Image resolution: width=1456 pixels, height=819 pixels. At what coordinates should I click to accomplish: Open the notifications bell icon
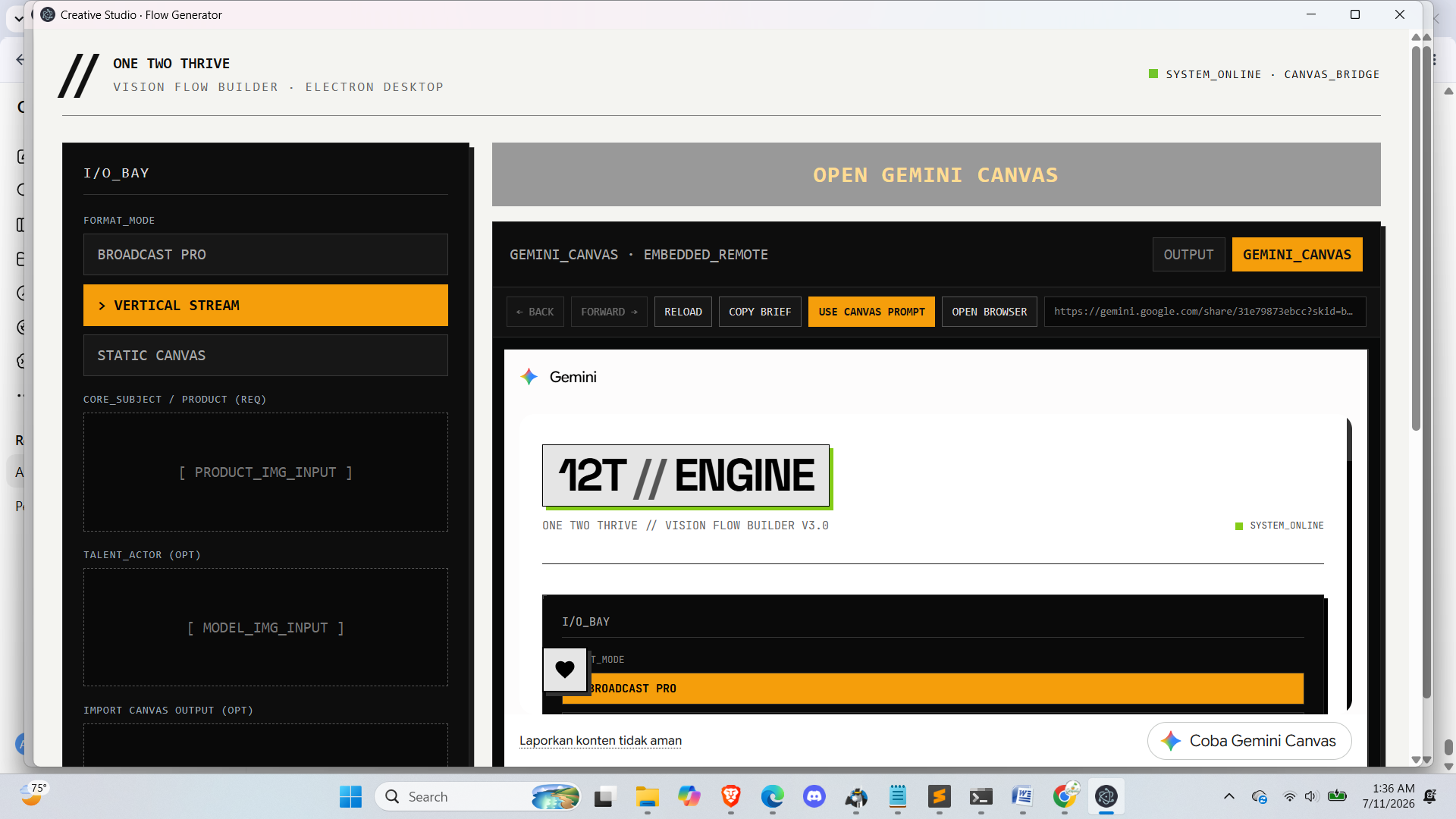[x=1430, y=796]
